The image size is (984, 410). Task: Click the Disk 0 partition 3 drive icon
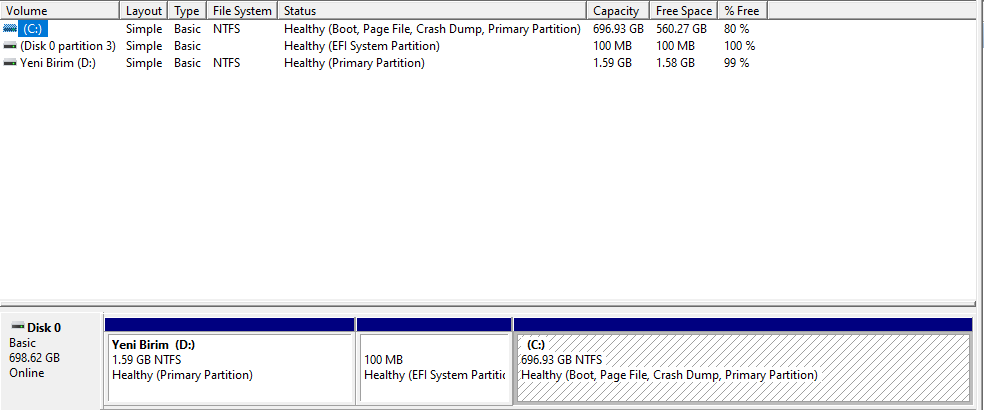tap(11, 46)
